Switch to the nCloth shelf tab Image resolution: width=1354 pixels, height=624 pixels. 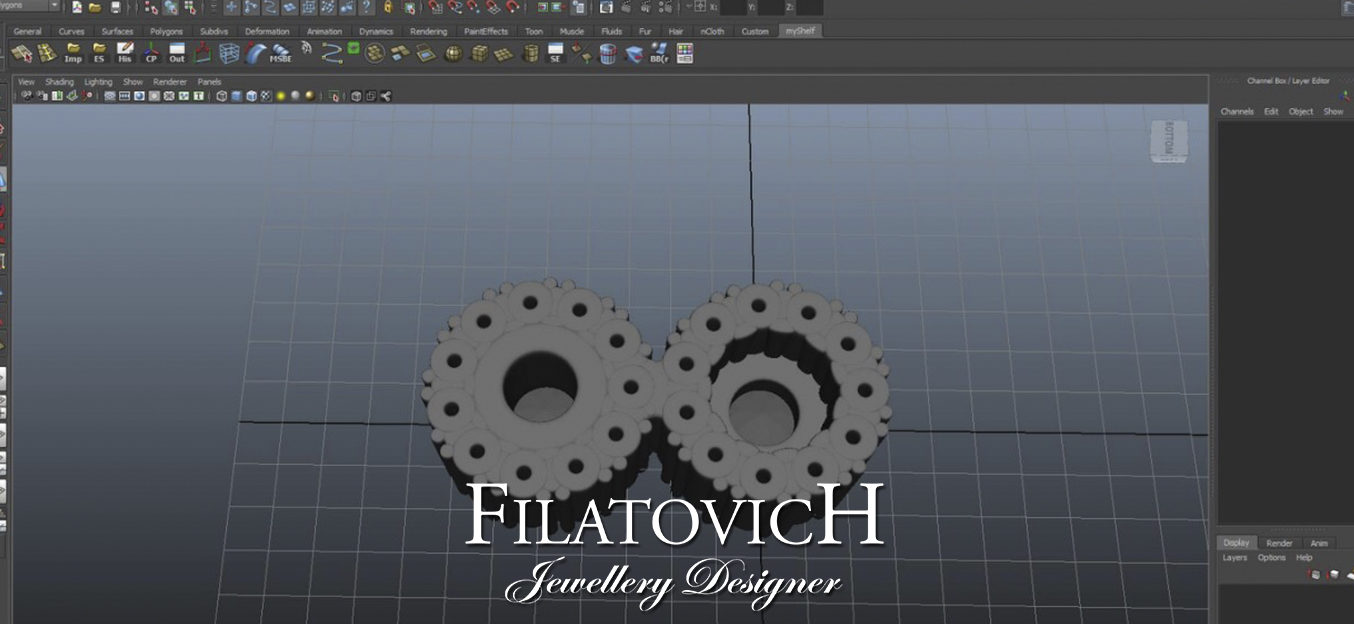pyautogui.click(x=712, y=31)
